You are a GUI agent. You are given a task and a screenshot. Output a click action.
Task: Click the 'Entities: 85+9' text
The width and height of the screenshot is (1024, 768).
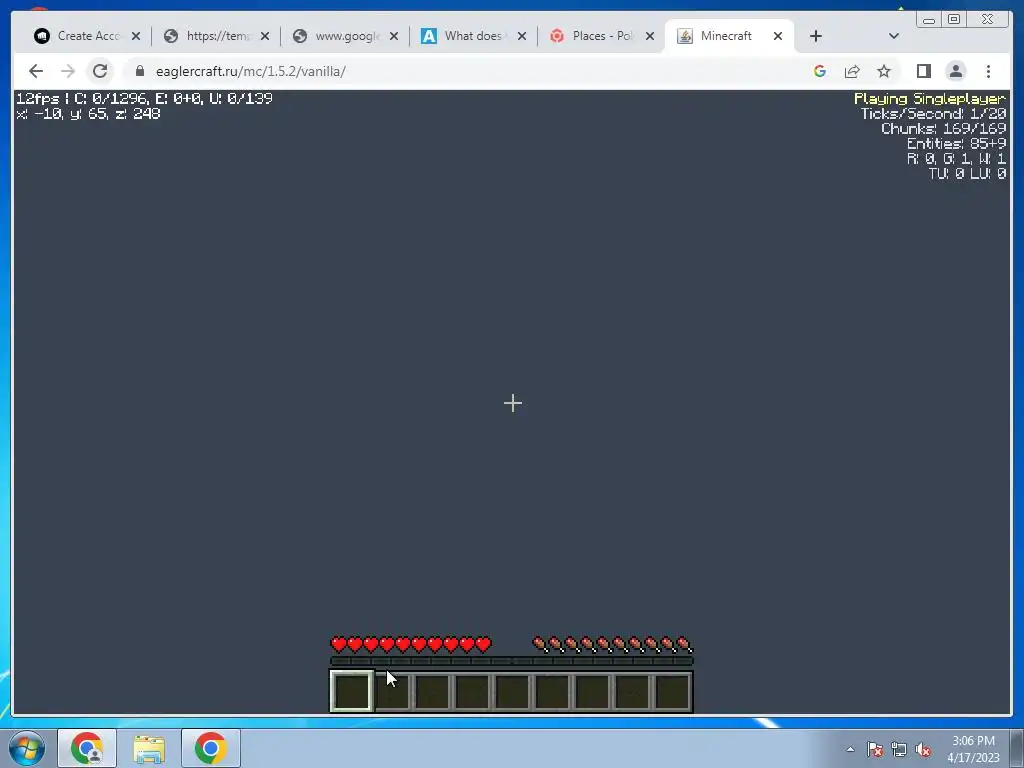pyautogui.click(x=957, y=144)
